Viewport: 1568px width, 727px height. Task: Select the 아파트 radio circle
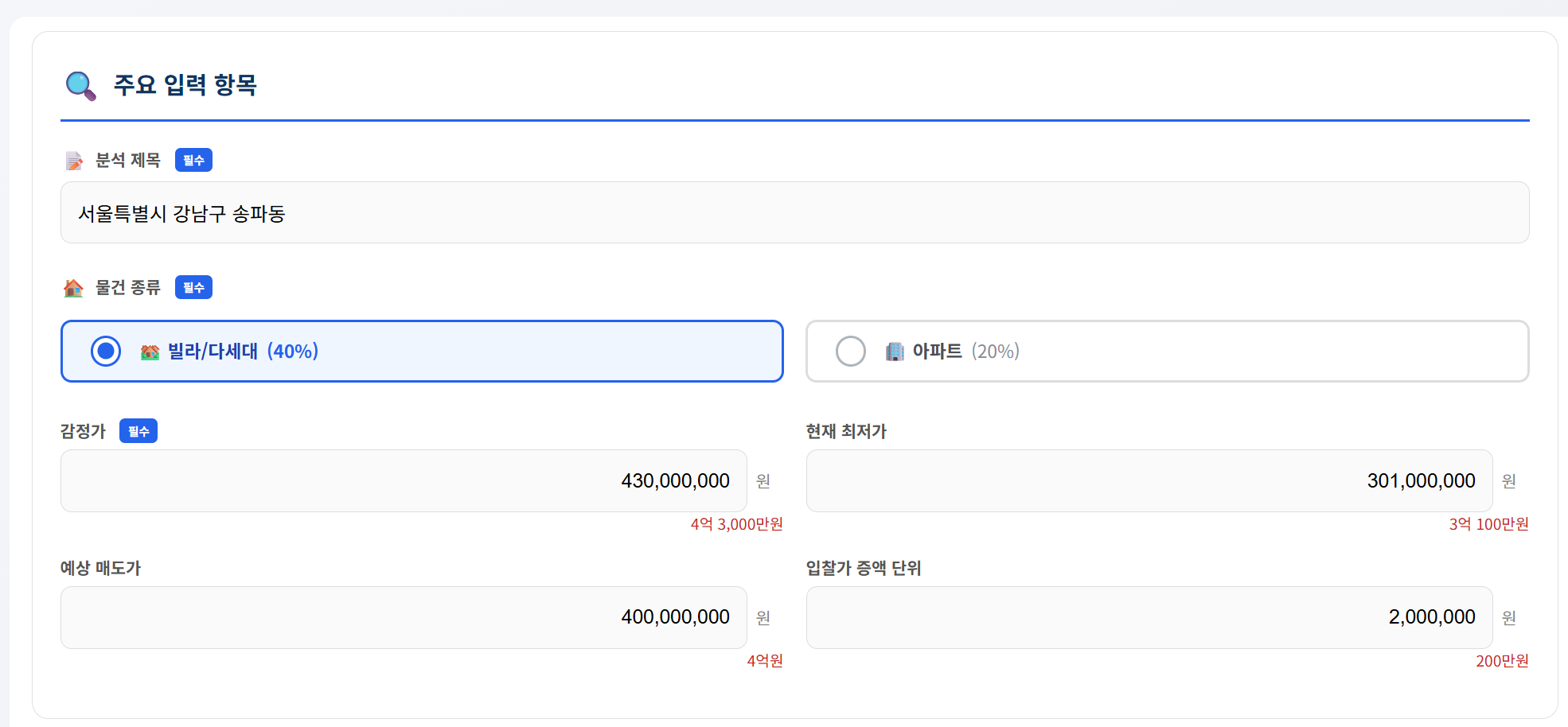click(x=850, y=351)
